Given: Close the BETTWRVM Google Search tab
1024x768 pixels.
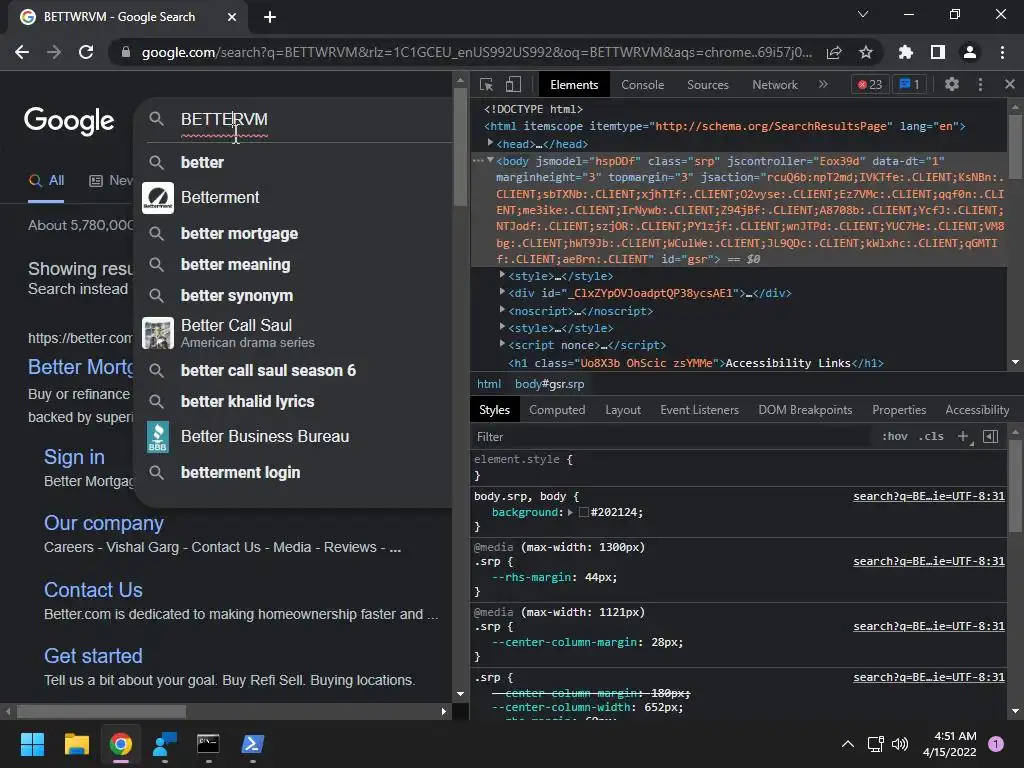Looking at the screenshot, I should point(232,17).
